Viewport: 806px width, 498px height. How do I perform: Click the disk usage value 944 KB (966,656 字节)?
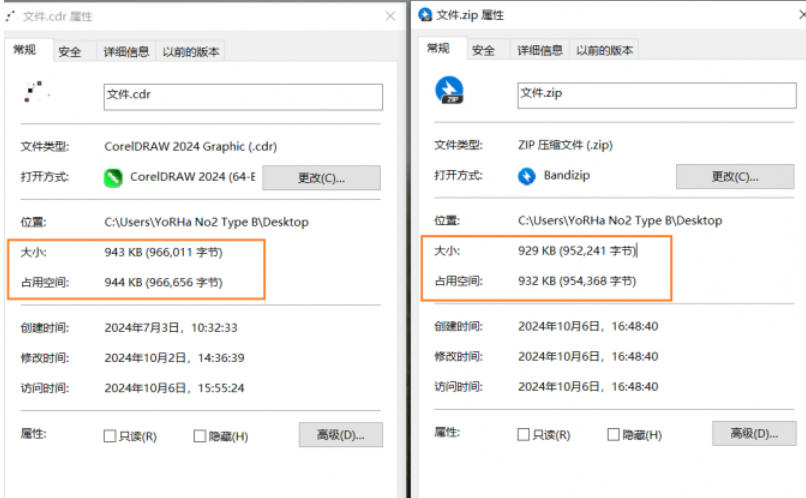tap(163, 282)
